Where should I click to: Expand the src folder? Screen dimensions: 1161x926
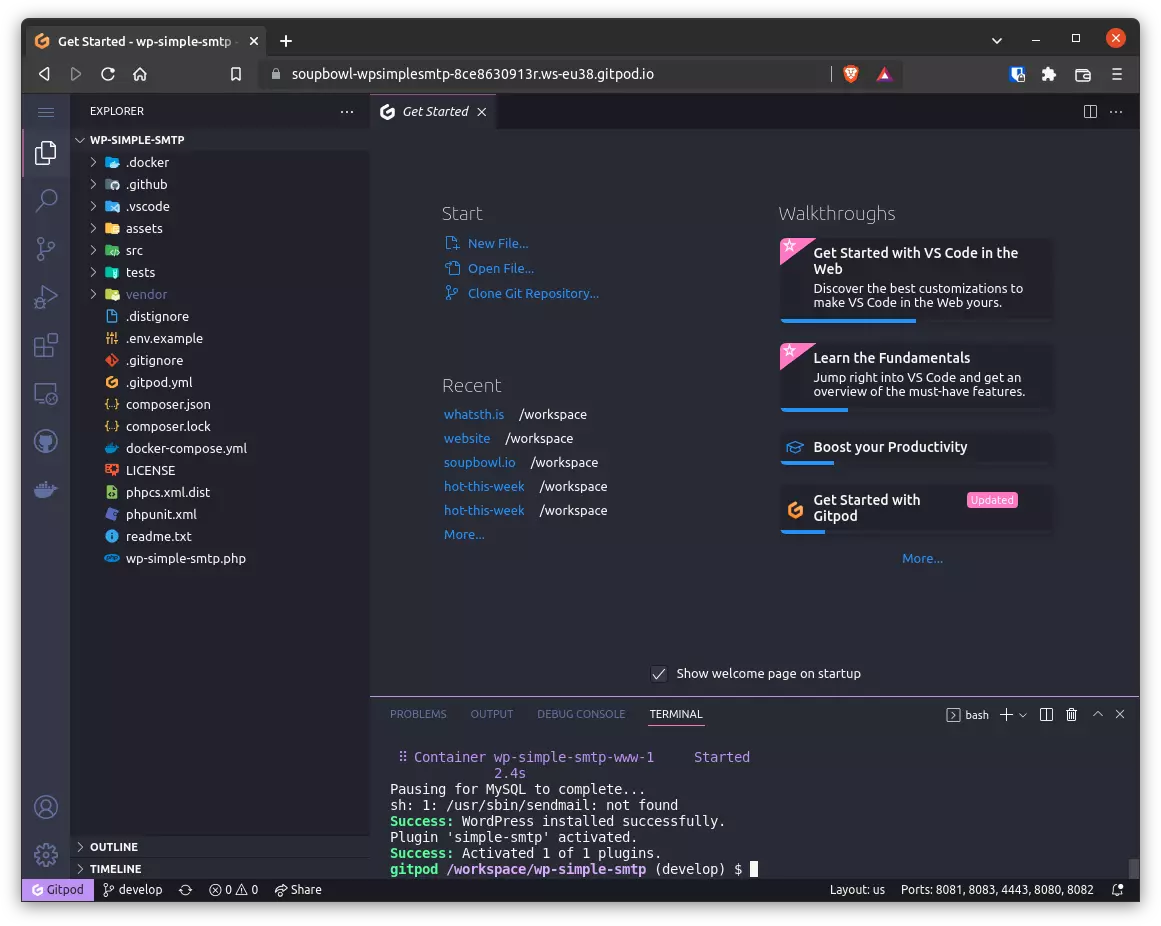pyautogui.click(x=134, y=250)
